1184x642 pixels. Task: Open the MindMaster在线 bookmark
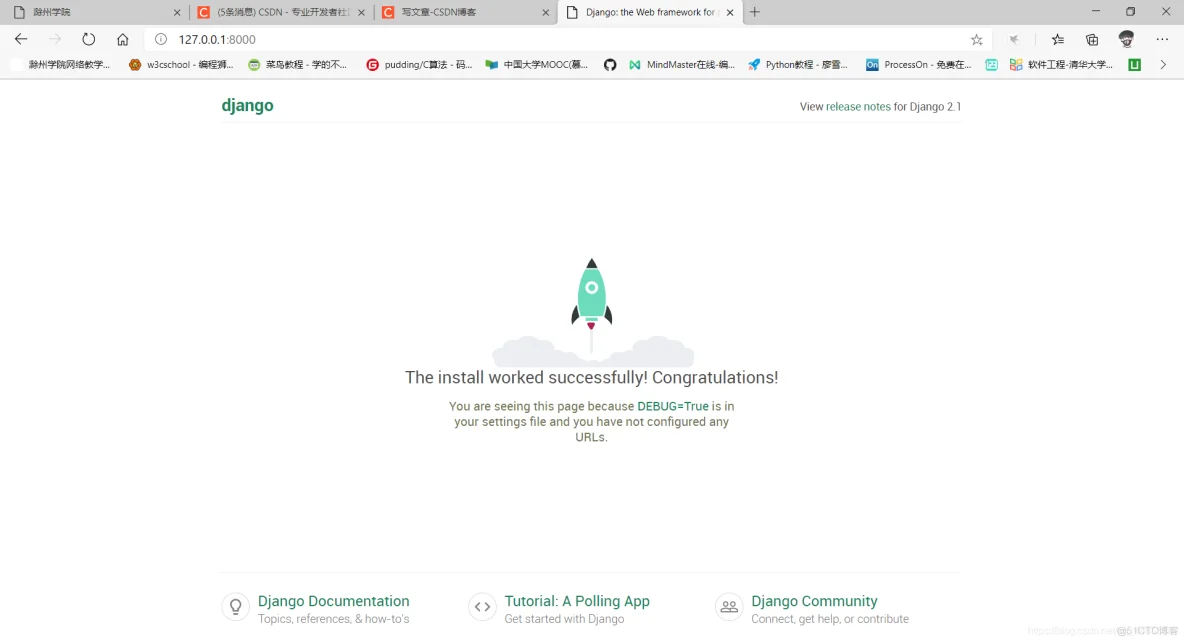pos(682,65)
